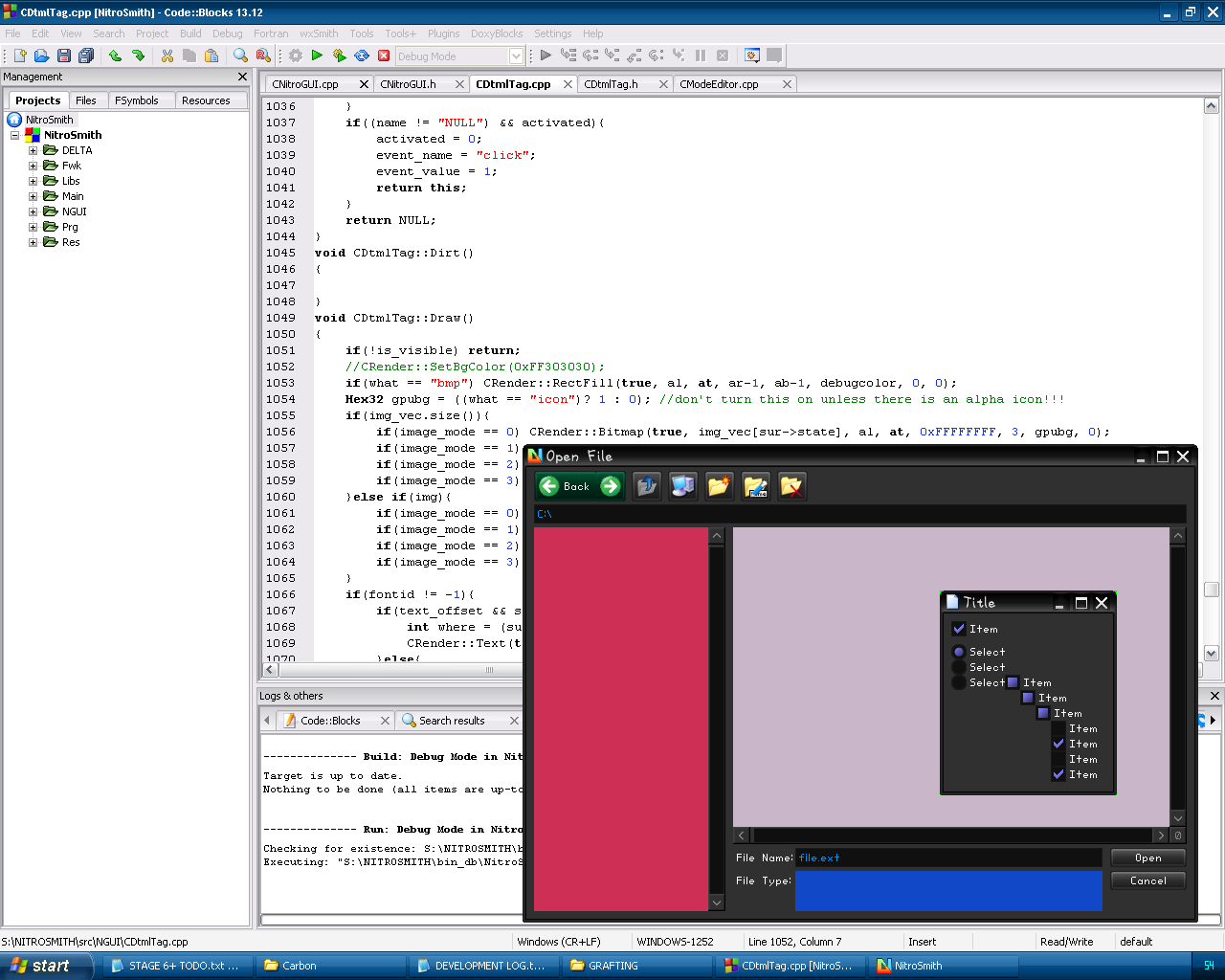Click the Cut scissors toolbar icon
Screen dimensions: 1225x980
click(x=167, y=56)
